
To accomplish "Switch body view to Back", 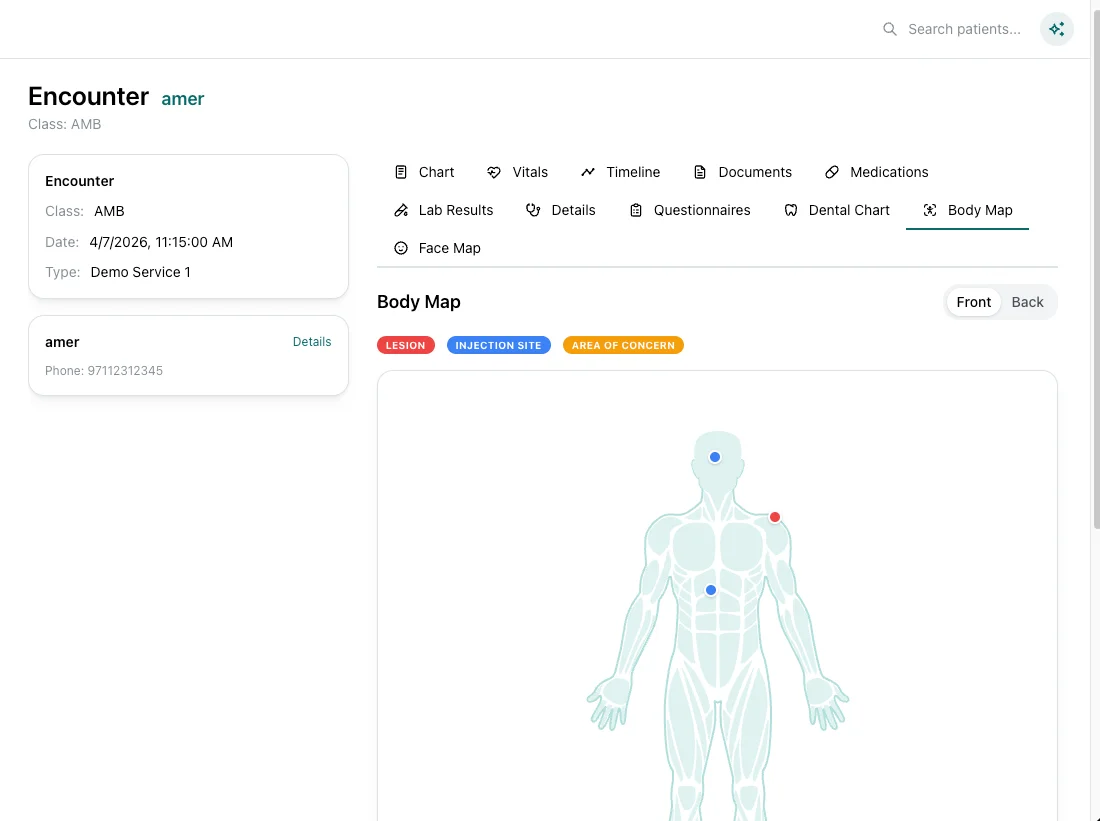I will [x=1027, y=302].
